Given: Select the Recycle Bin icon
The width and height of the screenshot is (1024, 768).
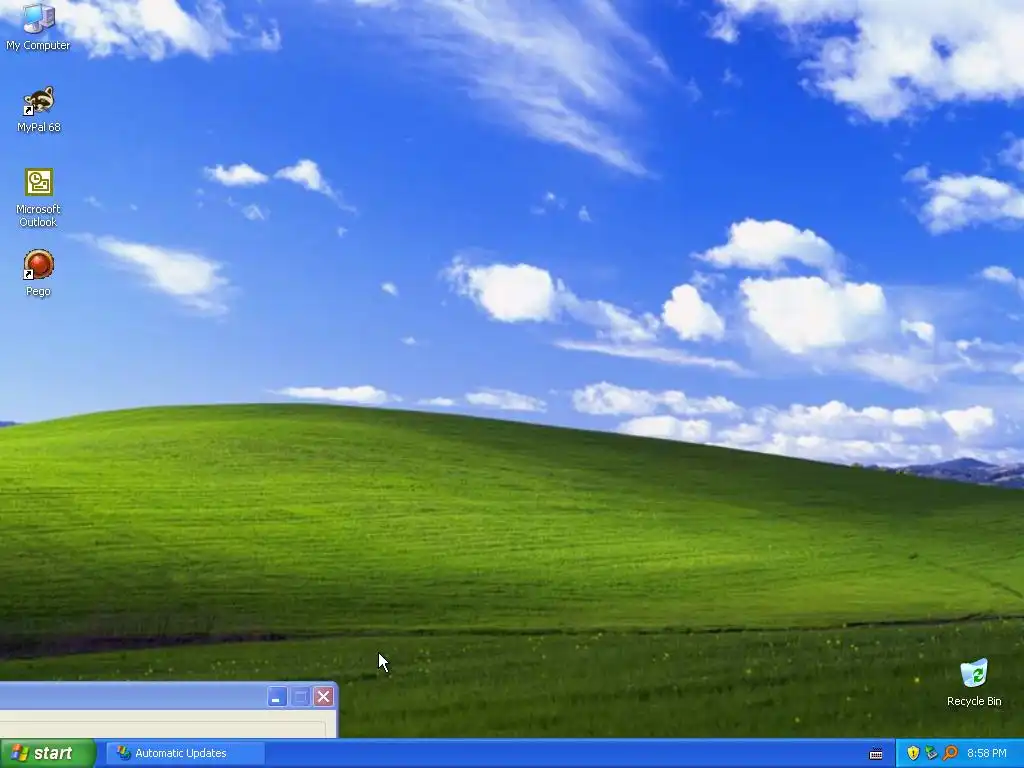Looking at the screenshot, I should pos(974,683).
